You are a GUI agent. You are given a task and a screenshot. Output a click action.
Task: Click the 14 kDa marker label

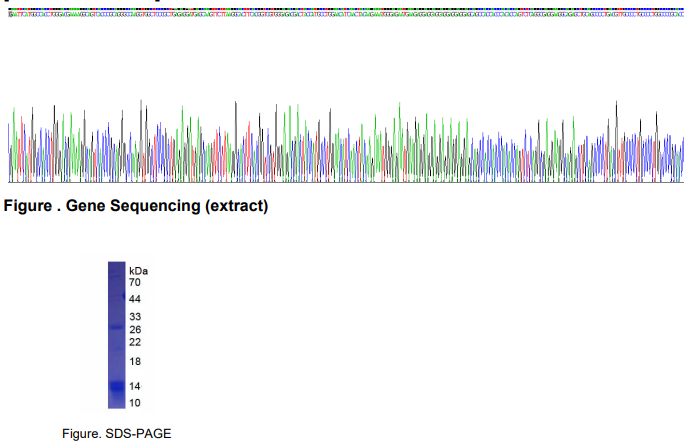point(135,386)
